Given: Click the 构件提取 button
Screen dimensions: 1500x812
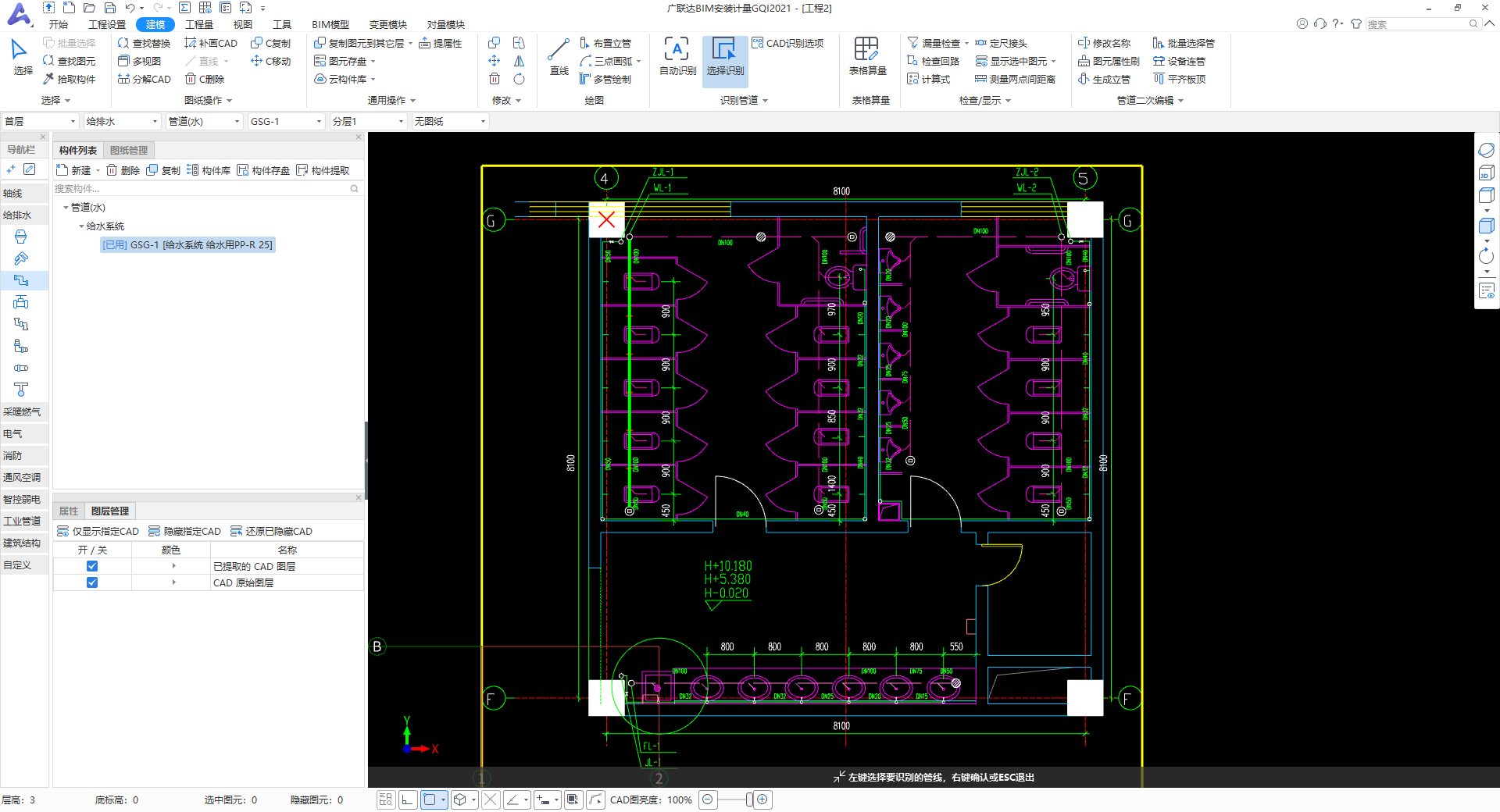Looking at the screenshot, I should coord(323,170).
